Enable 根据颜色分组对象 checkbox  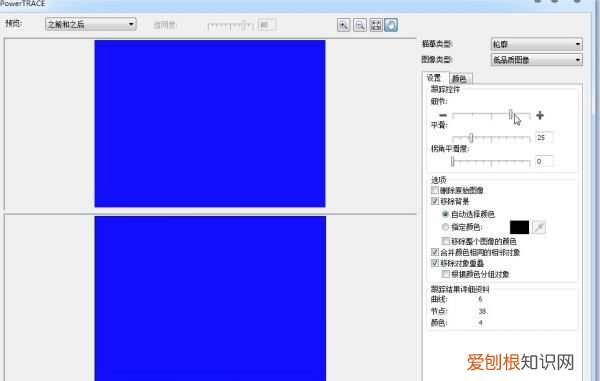coord(445,274)
